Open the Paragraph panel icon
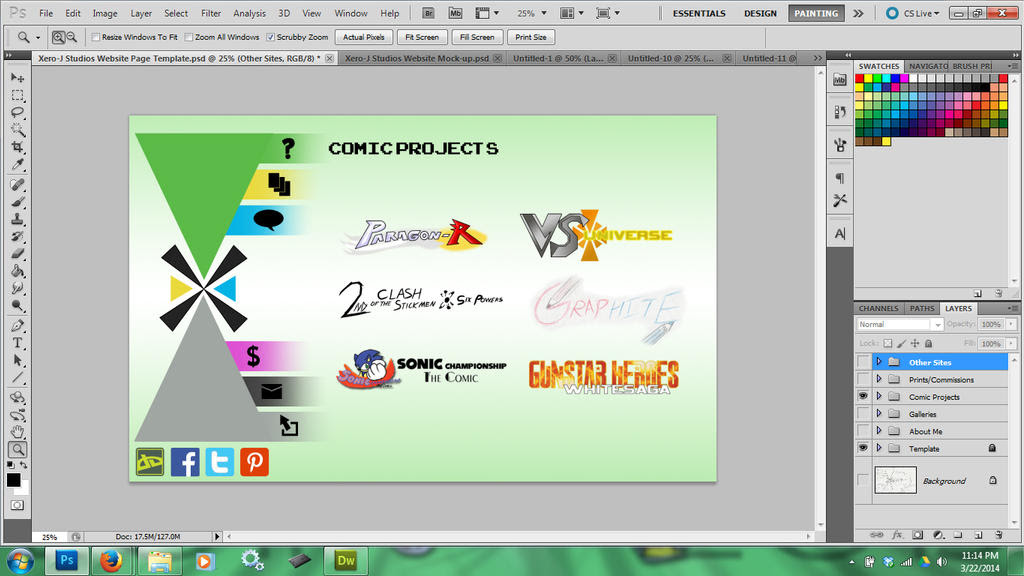Screen dimensions: 1024x576 (840, 178)
